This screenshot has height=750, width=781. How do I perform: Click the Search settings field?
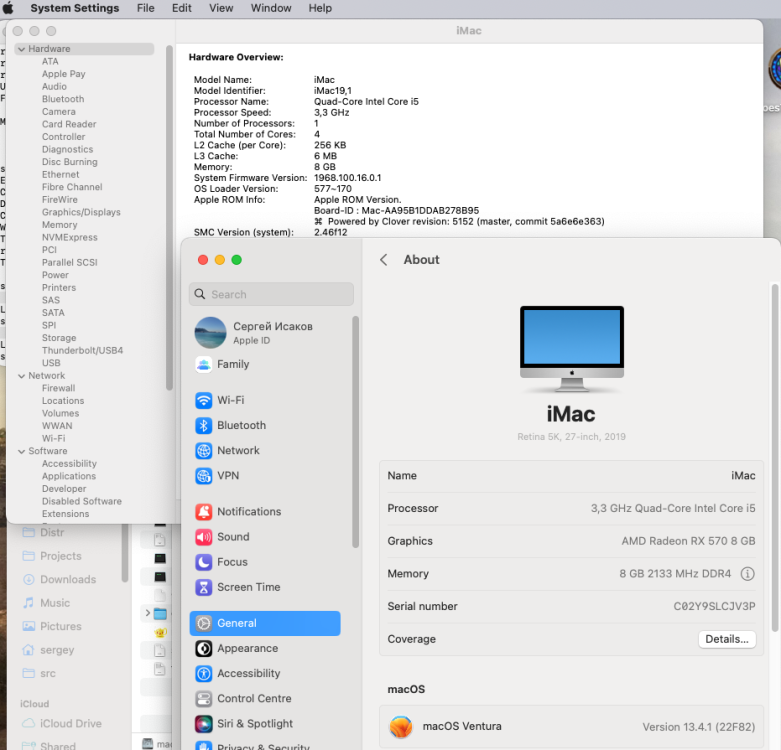tap(271, 294)
